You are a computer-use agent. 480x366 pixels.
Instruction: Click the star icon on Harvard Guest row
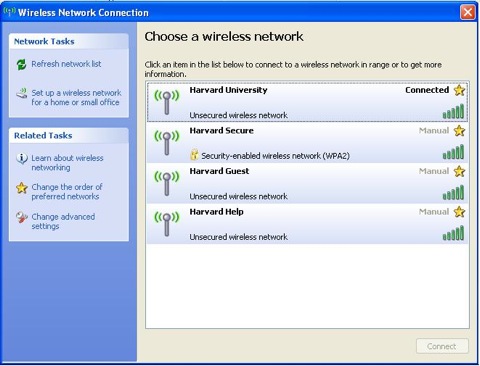tap(459, 171)
